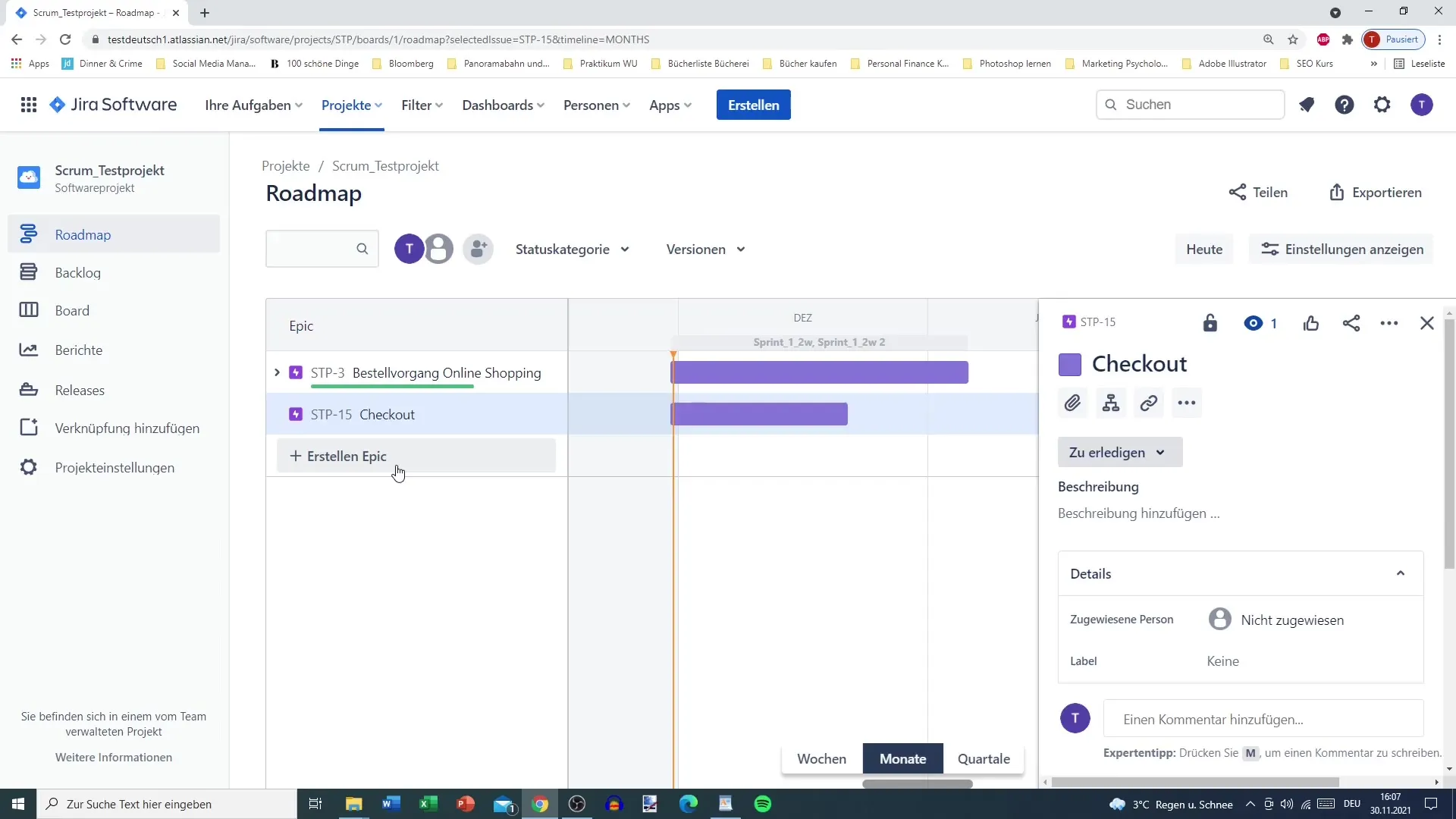Click Erstellen Epic button

pos(347,456)
